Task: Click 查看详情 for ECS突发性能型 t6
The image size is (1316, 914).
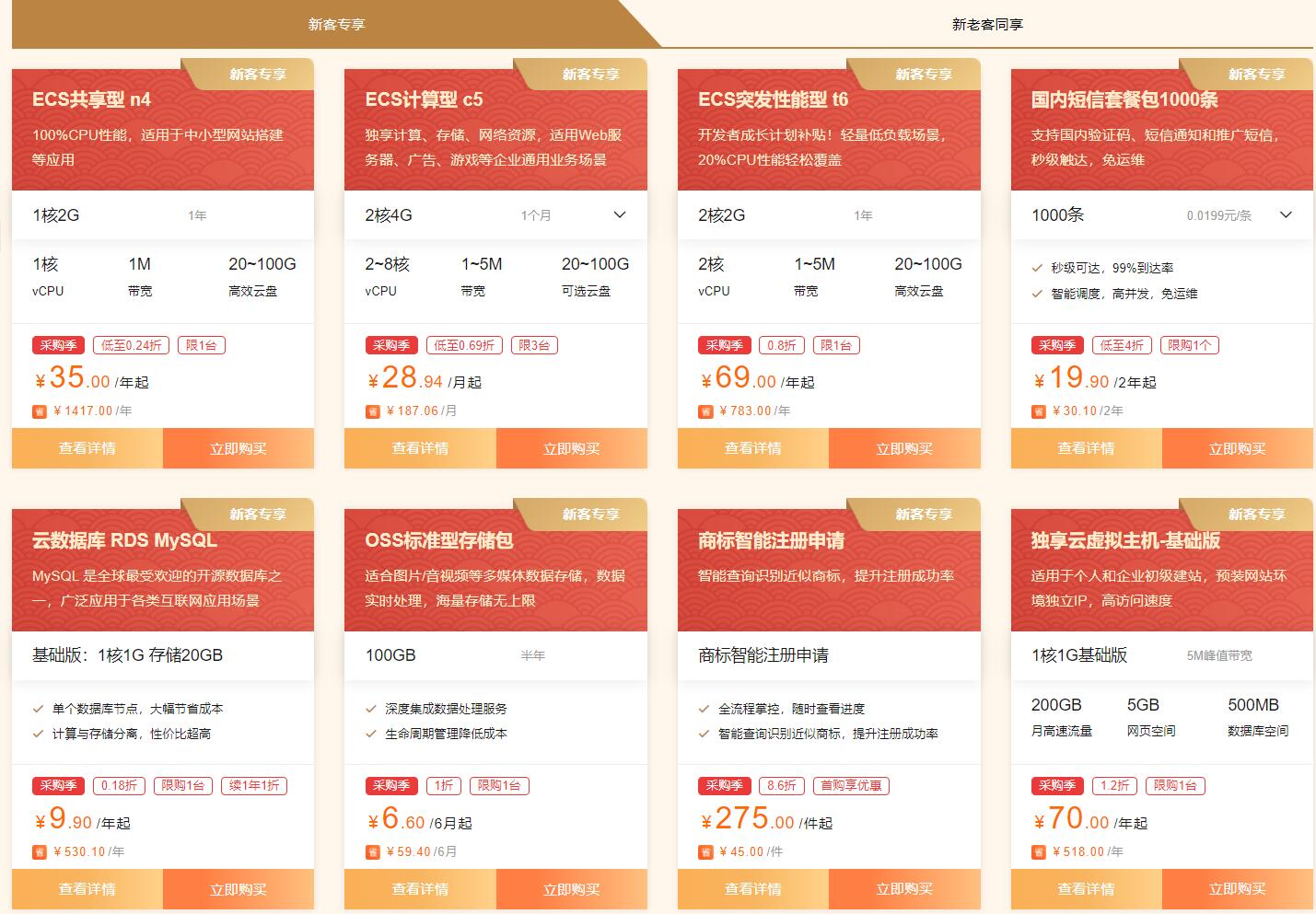Action: [753, 448]
